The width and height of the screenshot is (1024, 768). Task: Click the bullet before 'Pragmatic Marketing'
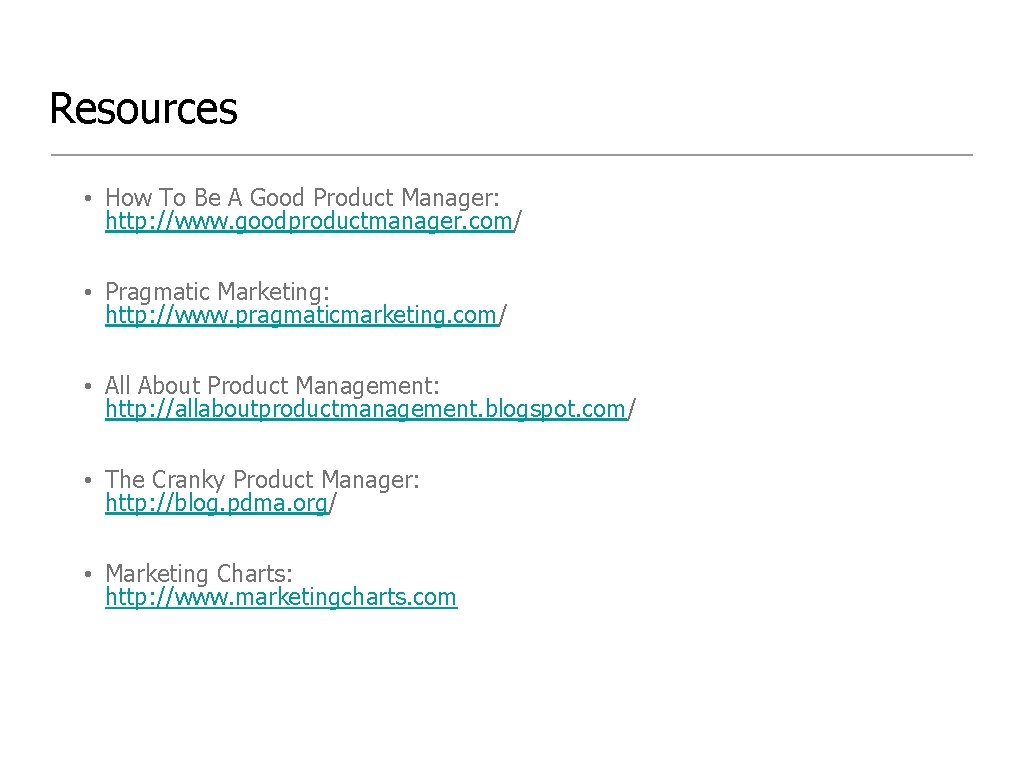(x=89, y=292)
